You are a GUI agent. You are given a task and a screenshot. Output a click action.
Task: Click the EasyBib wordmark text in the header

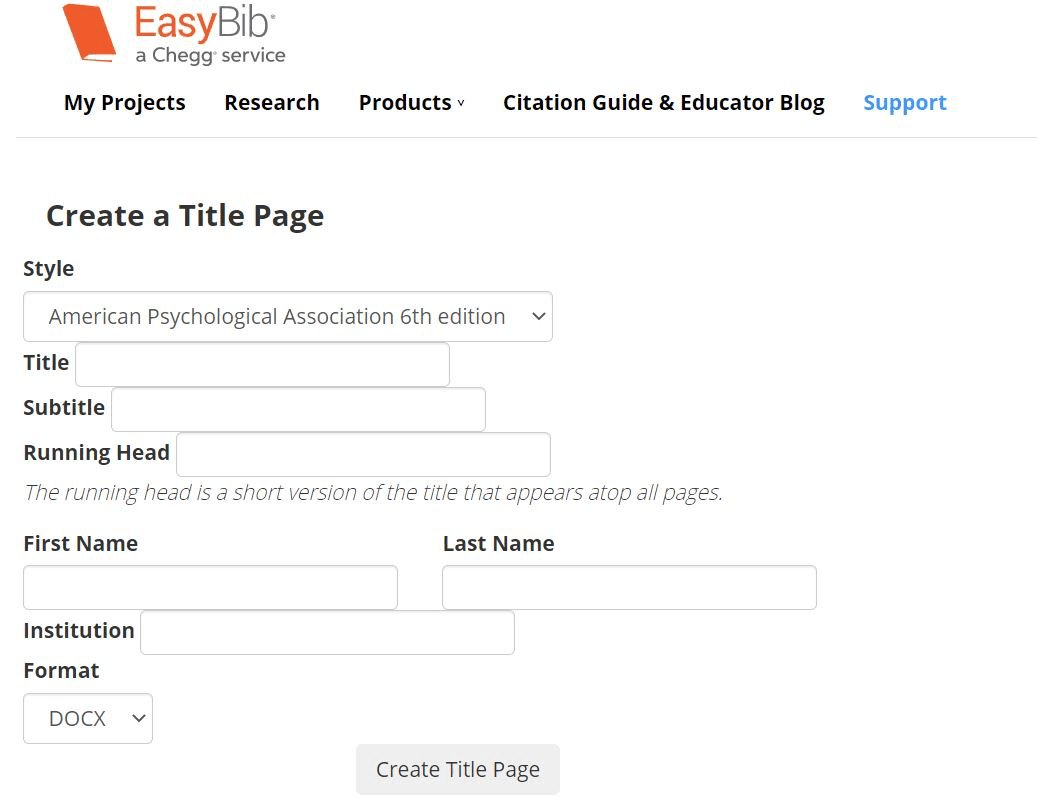[205, 23]
